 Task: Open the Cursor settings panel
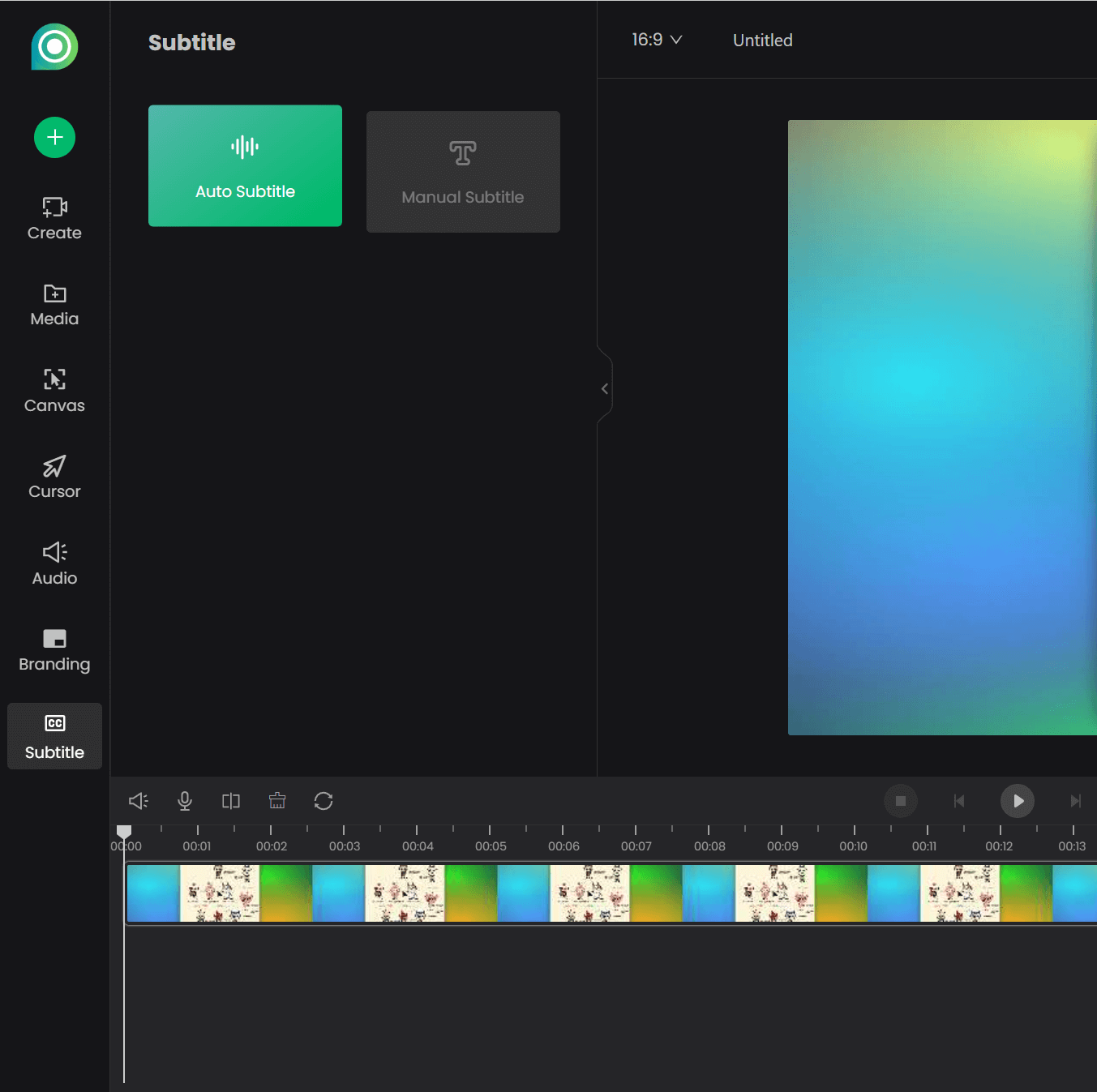(54, 477)
